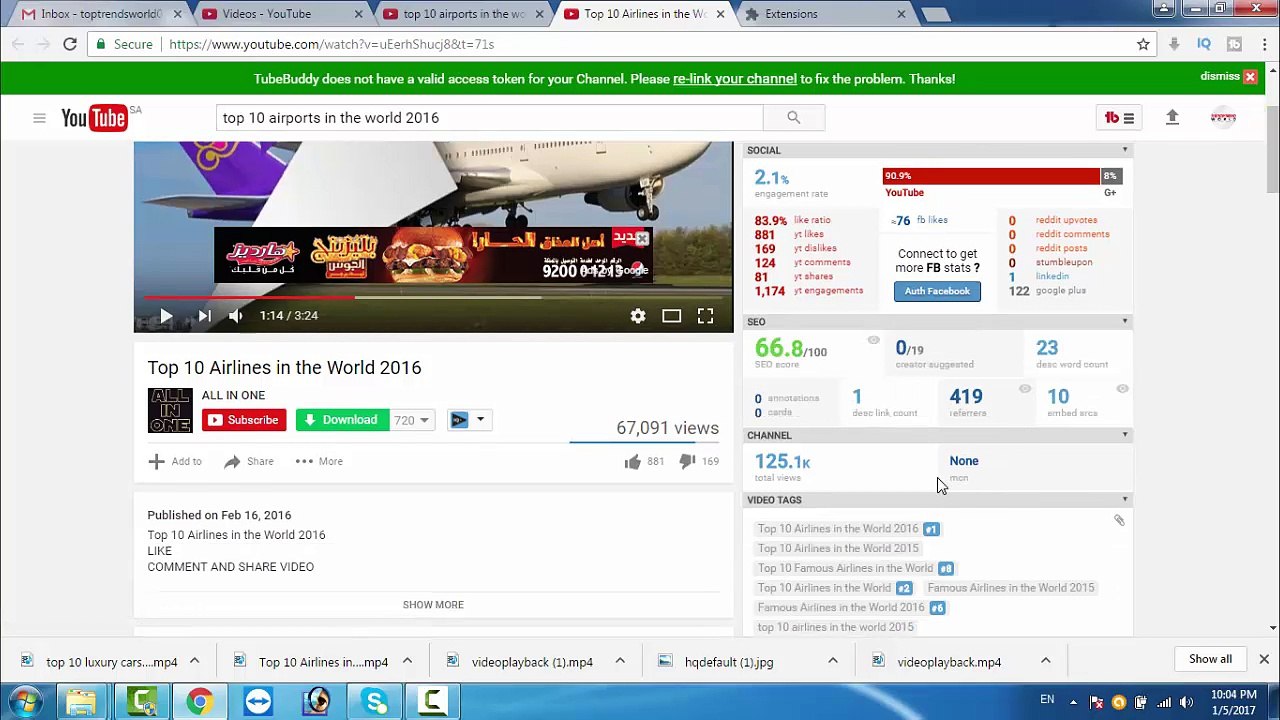Focus the YouTube search field

click(x=490, y=118)
